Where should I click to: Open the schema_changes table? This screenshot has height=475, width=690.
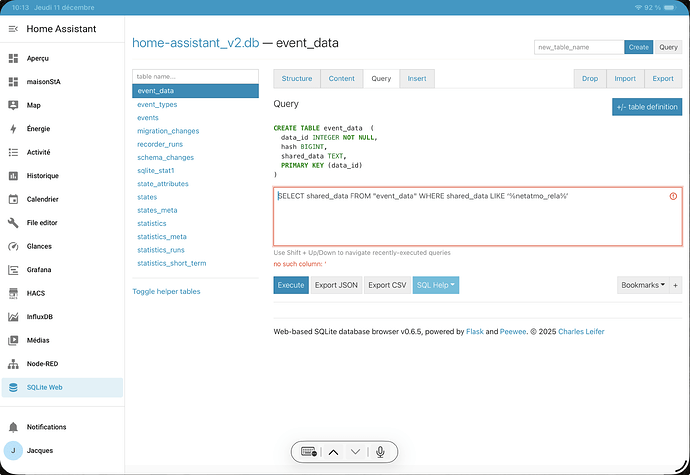pos(165,158)
